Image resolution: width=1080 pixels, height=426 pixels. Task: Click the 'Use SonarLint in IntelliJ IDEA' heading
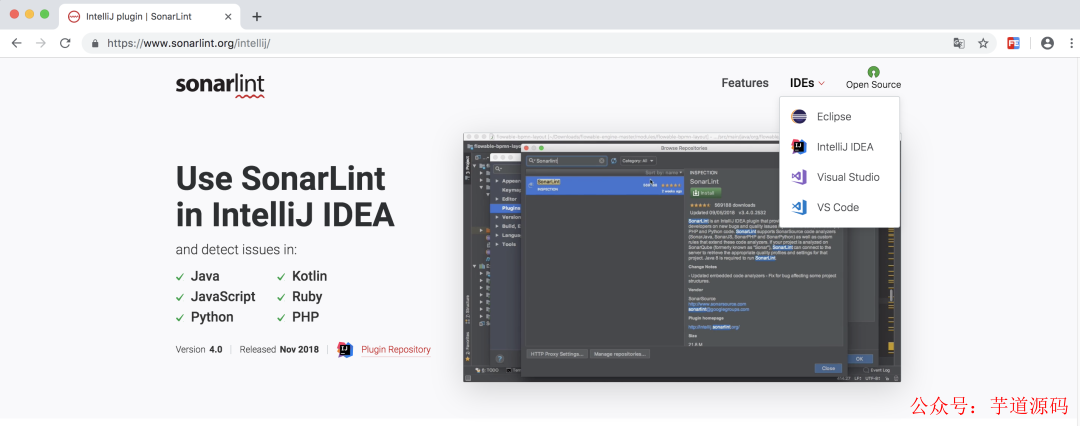[x=285, y=197]
